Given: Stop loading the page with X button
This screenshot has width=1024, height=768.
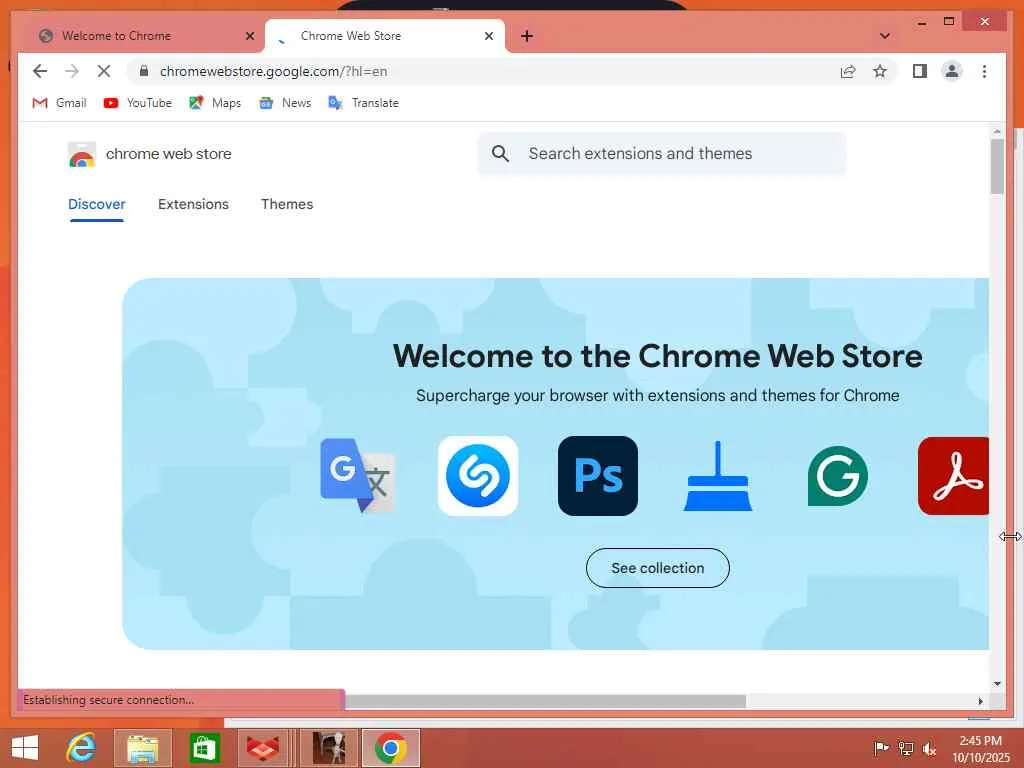Looking at the screenshot, I should click(x=104, y=71).
